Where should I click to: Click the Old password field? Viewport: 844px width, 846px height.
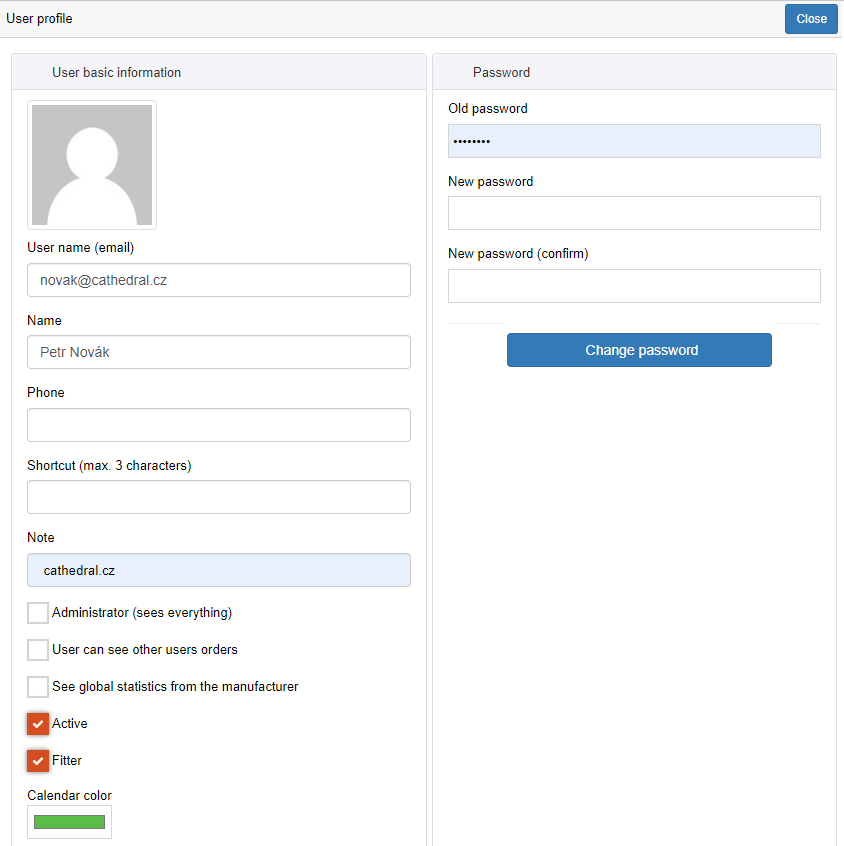click(x=634, y=141)
